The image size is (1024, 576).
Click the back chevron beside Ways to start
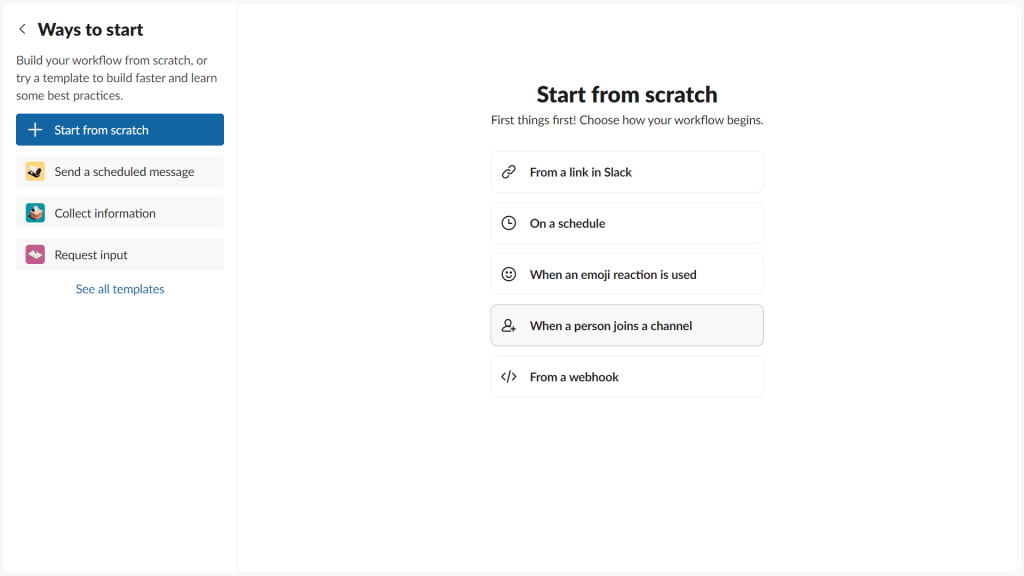21,29
